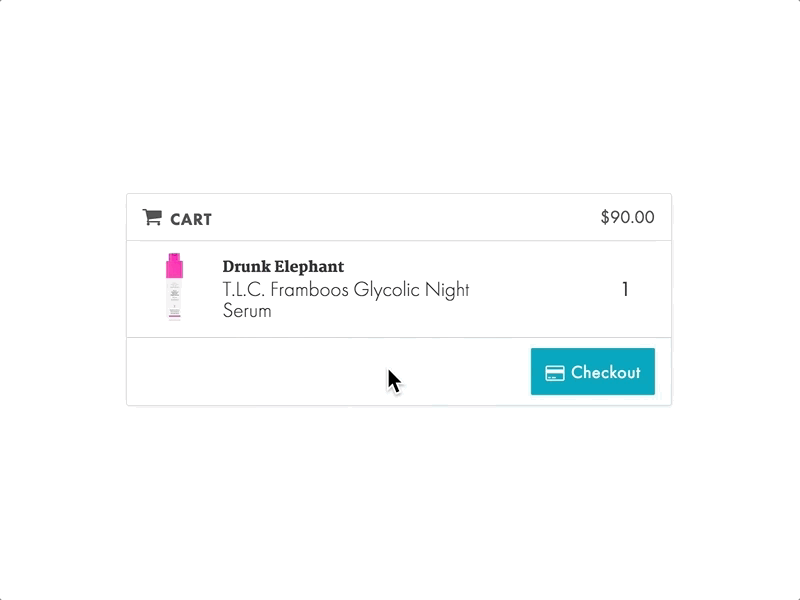Click the shopping cart icon
800x600 pixels.
coord(152,217)
